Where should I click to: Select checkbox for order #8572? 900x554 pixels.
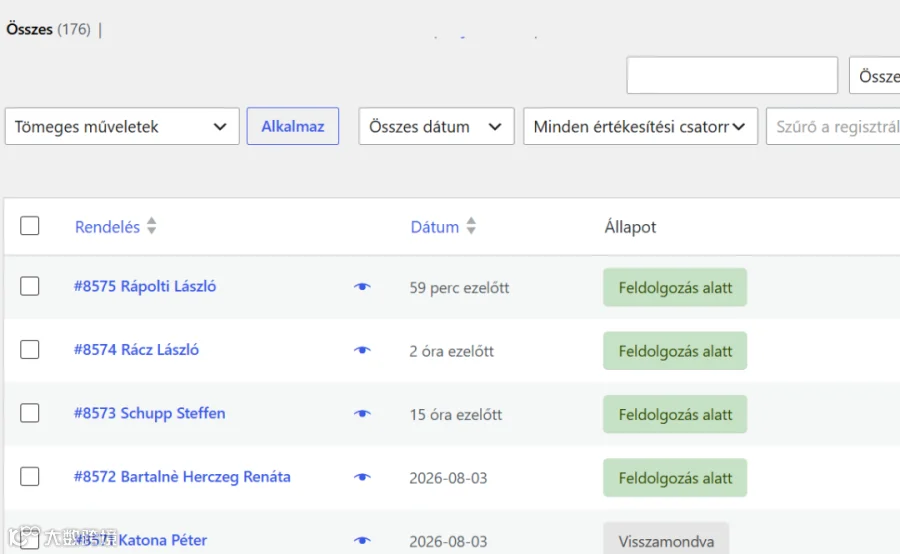pyautogui.click(x=30, y=476)
